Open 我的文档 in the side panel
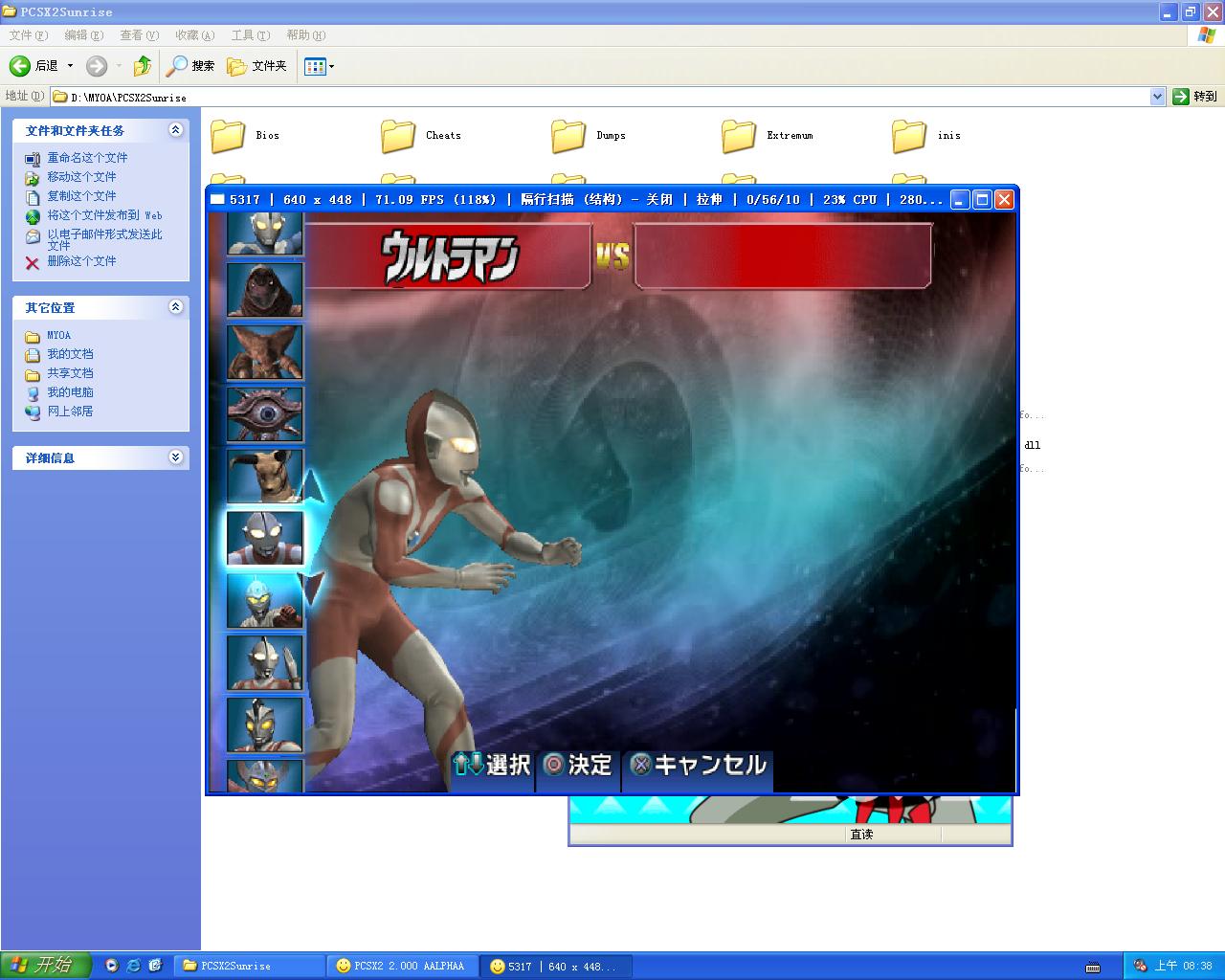1225x980 pixels. pos(70,354)
